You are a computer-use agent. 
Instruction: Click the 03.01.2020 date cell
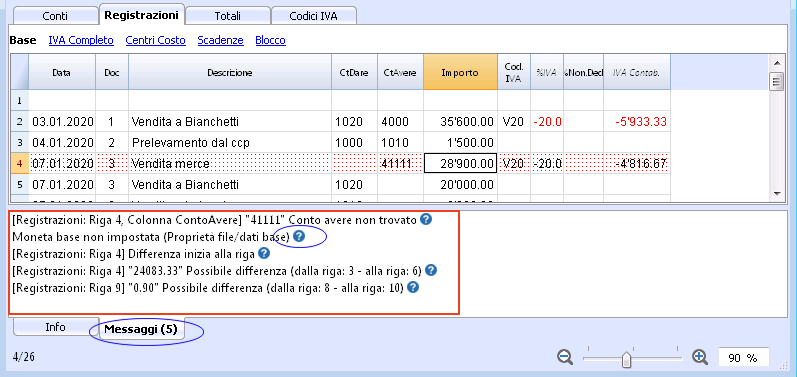coord(62,122)
